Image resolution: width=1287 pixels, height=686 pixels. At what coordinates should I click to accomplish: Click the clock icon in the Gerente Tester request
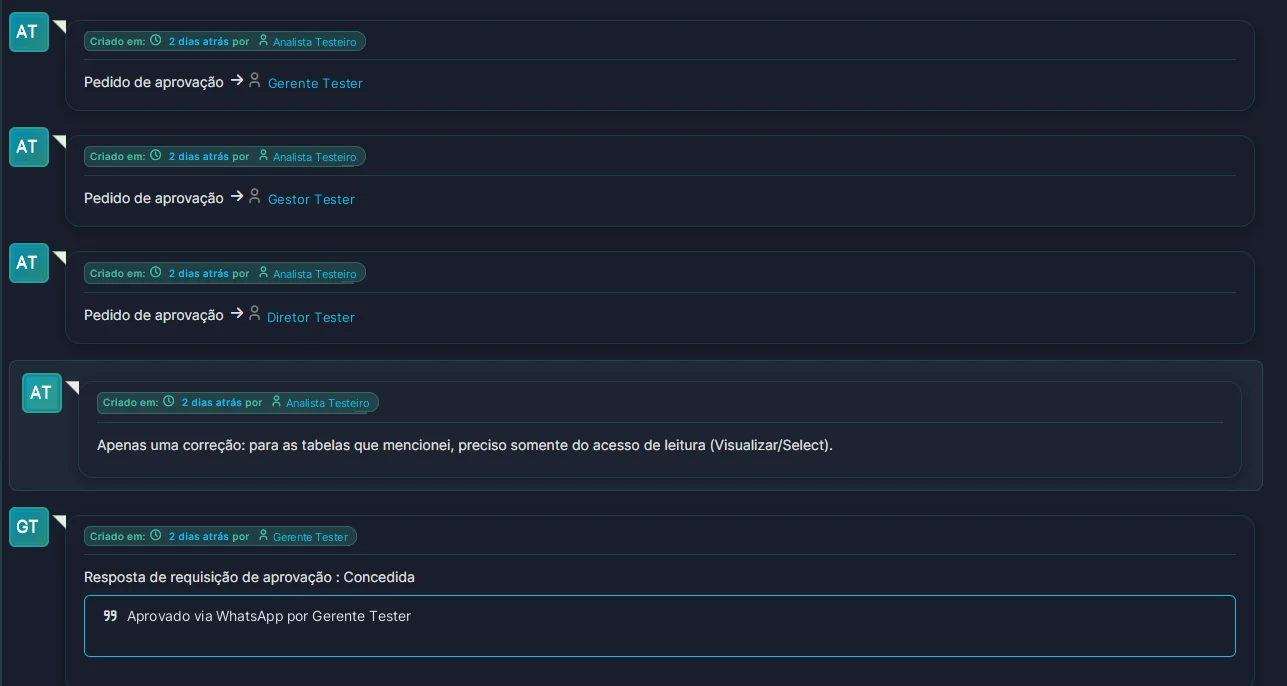[x=156, y=41]
